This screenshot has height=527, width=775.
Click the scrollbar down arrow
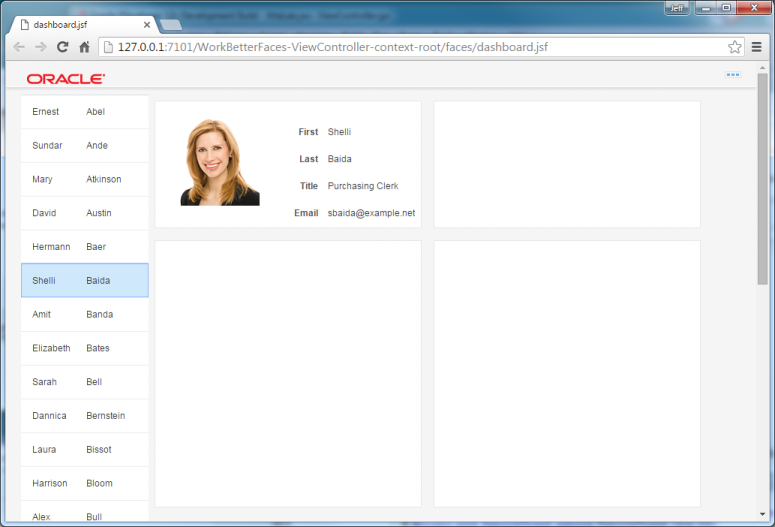[x=762, y=515]
